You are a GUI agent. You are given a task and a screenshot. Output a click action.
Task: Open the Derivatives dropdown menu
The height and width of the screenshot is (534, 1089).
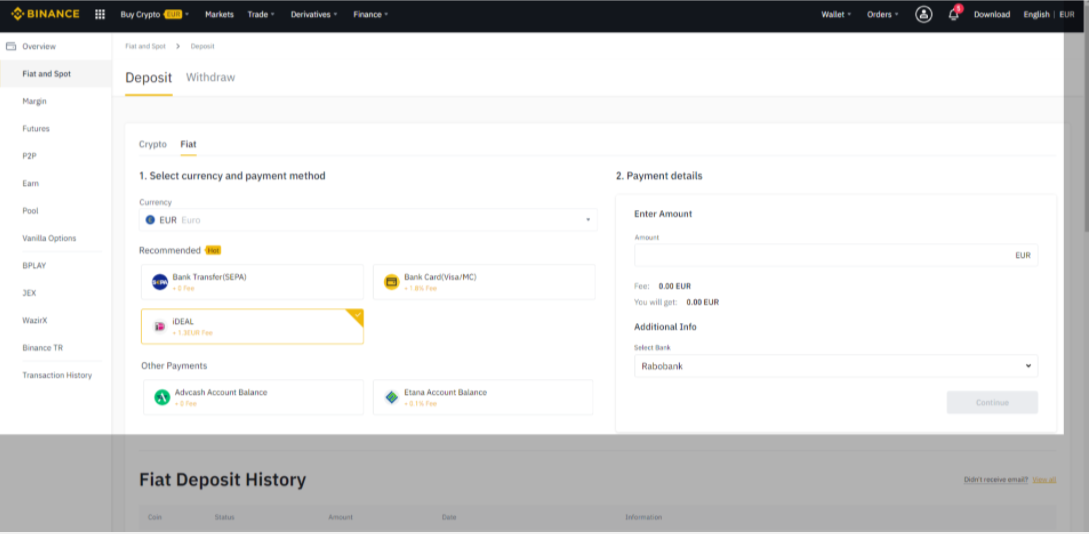(x=314, y=14)
